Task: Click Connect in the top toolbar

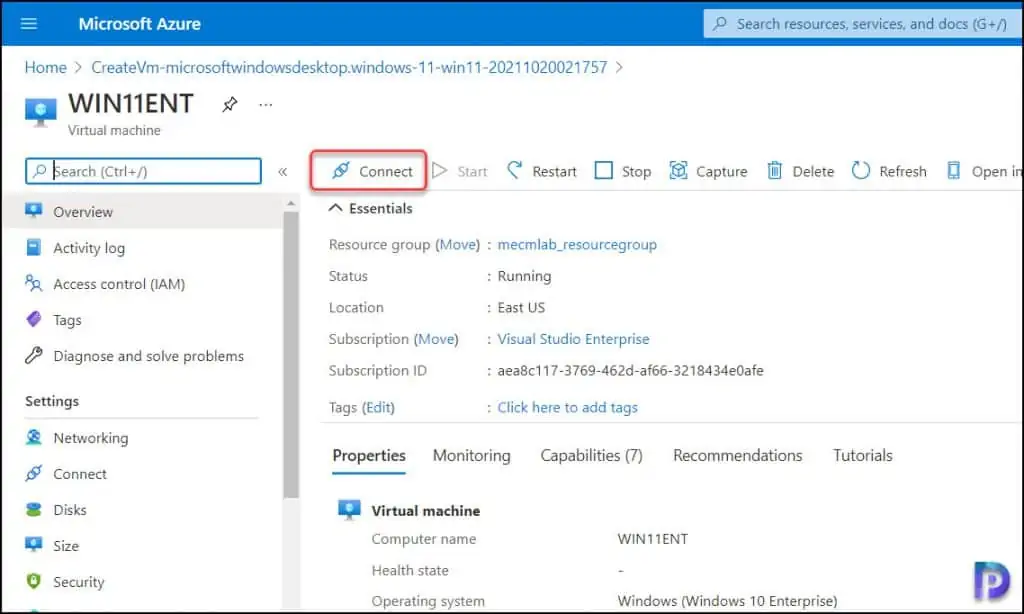Action: [x=372, y=171]
